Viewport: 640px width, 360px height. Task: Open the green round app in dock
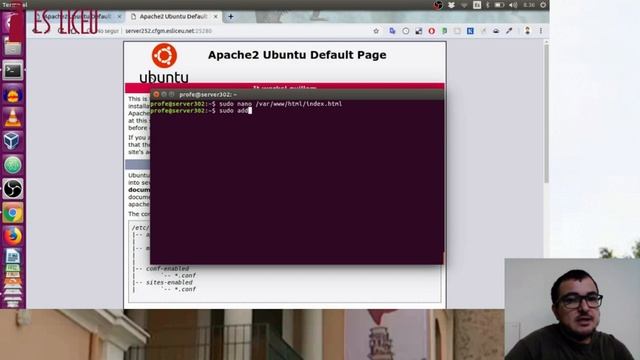(x=13, y=165)
